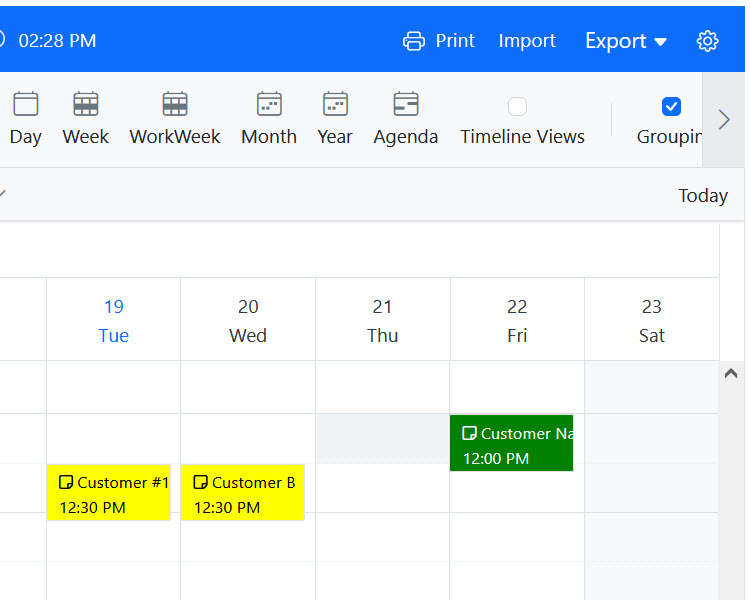This screenshot has width=750, height=600.
Task: Open the green 12:00 PM Friday appointment
Action: [512, 443]
